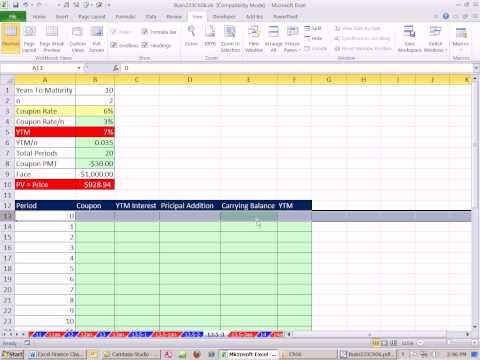Open the Data tab
480x360 pixels.
(151, 16)
